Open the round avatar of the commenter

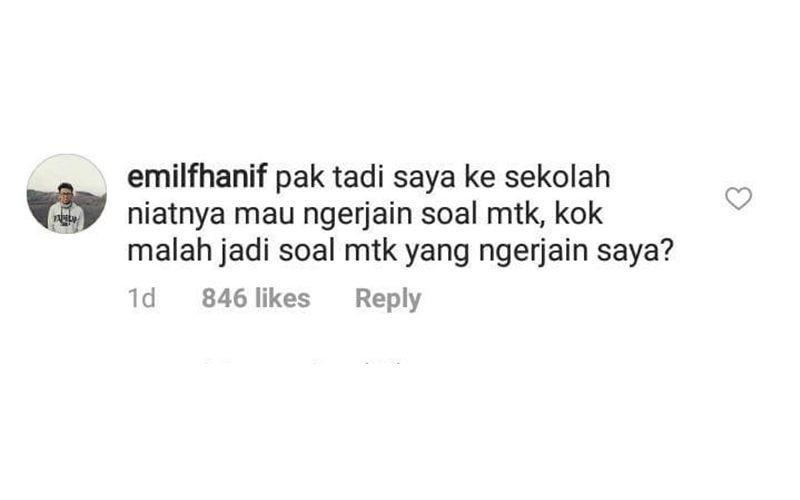coord(67,194)
